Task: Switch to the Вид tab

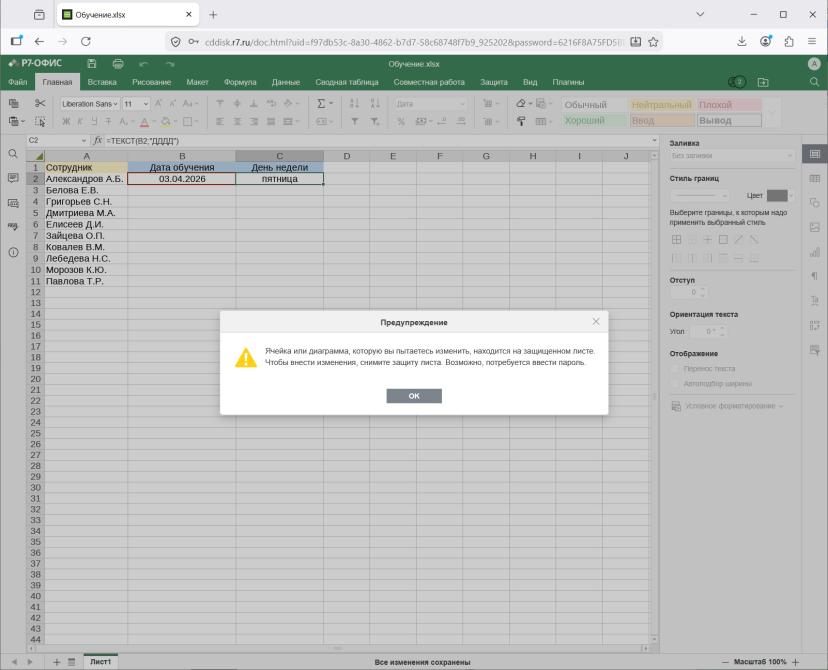Action: (530, 82)
